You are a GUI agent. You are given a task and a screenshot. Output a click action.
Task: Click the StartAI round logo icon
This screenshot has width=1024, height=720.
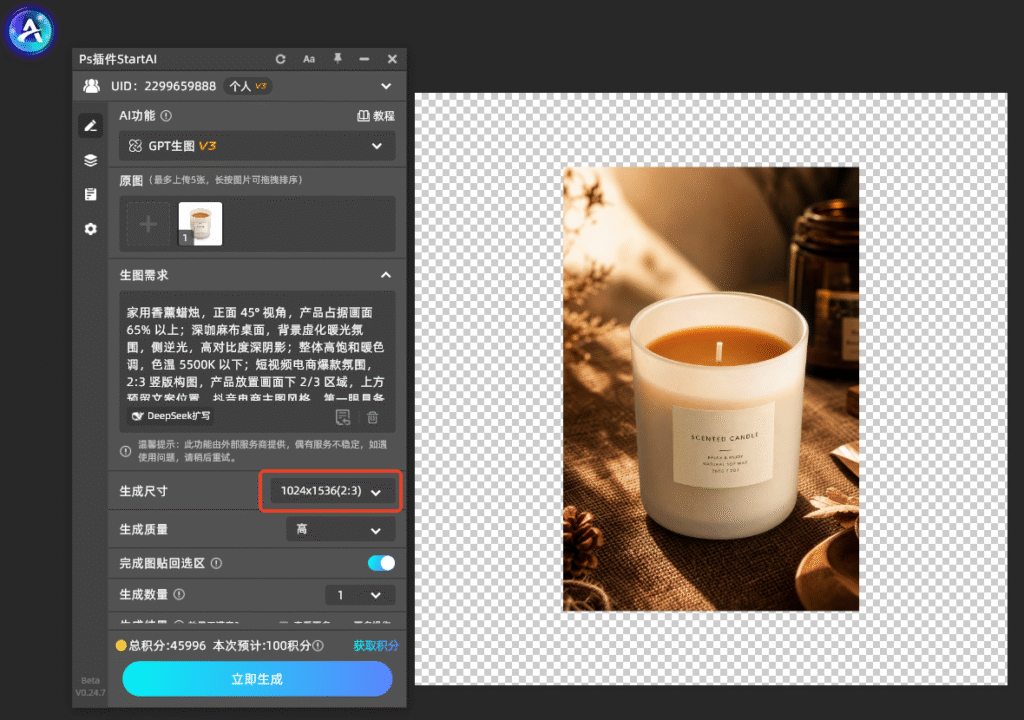pyautogui.click(x=29, y=30)
